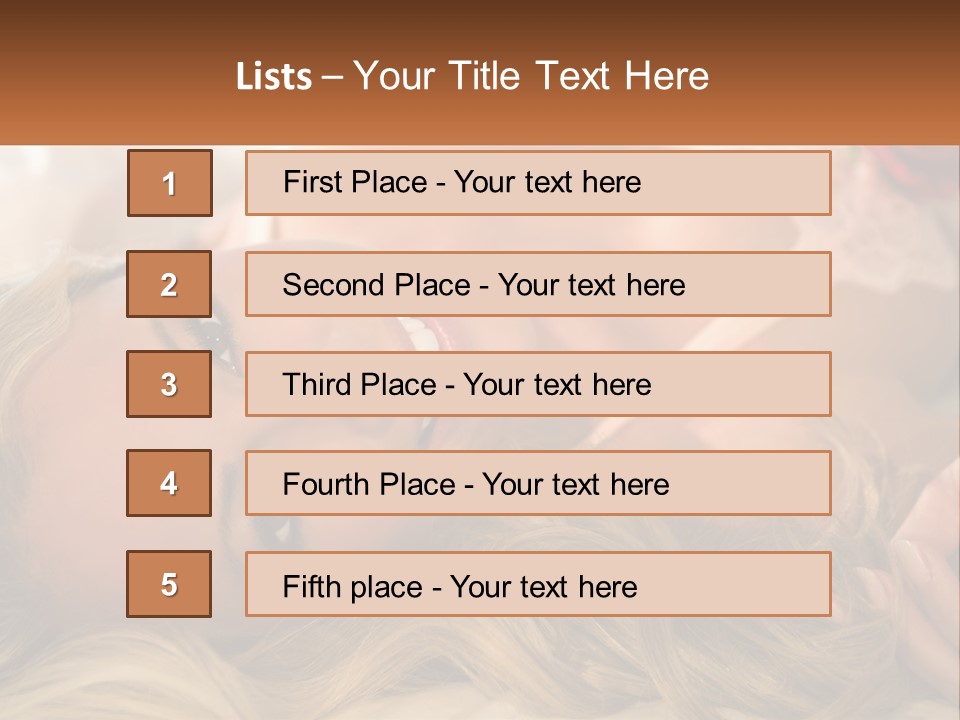The height and width of the screenshot is (720, 960).
Task: Click the word Fifth in the last row
Action: click(312, 586)
